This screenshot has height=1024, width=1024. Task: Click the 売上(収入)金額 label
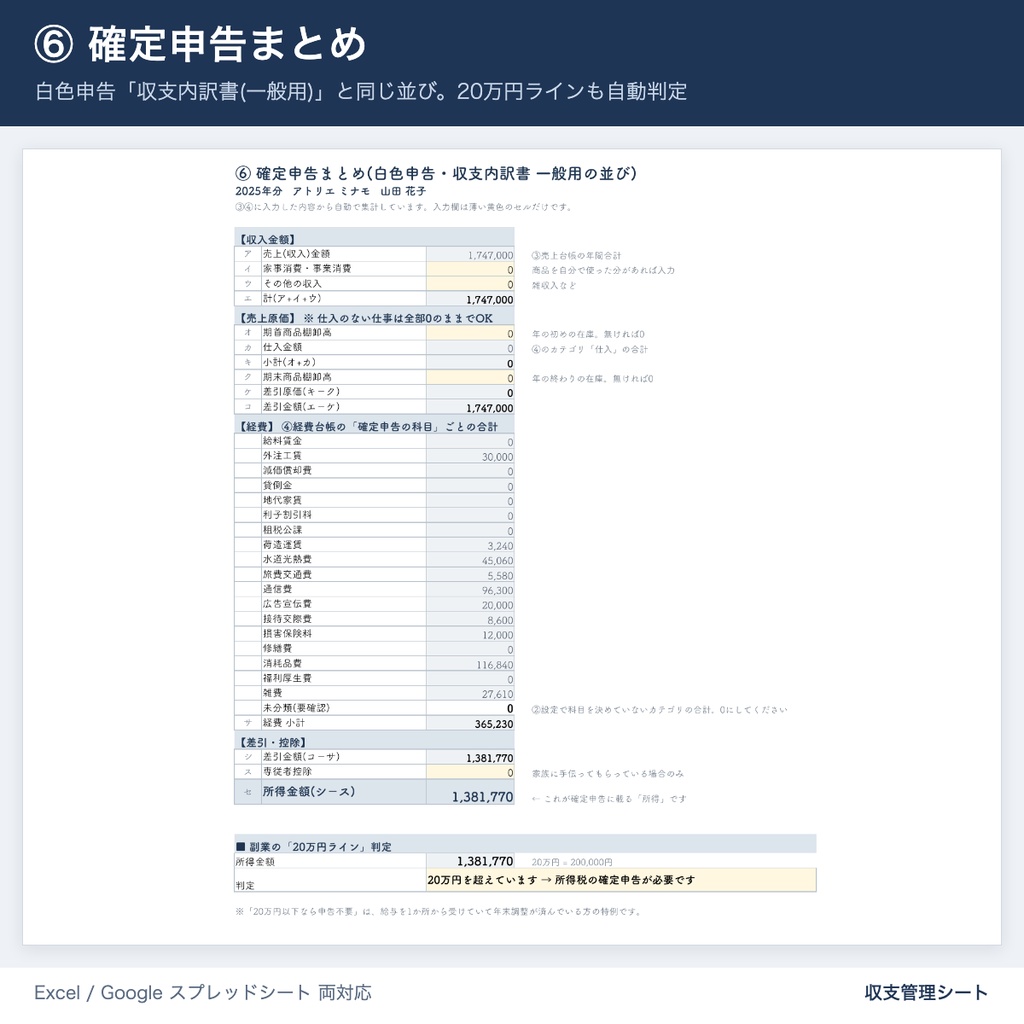click(x=296, y=254)
